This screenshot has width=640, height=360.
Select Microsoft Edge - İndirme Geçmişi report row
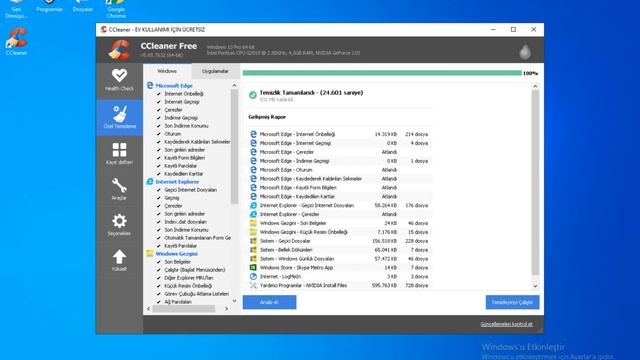pos(340,161)
